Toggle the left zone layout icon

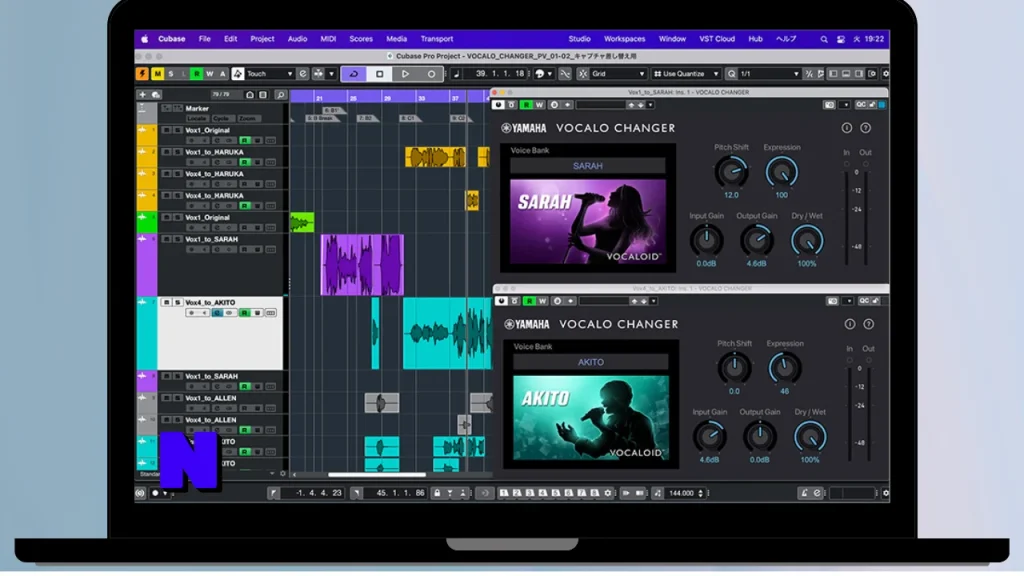coord(833,74)
